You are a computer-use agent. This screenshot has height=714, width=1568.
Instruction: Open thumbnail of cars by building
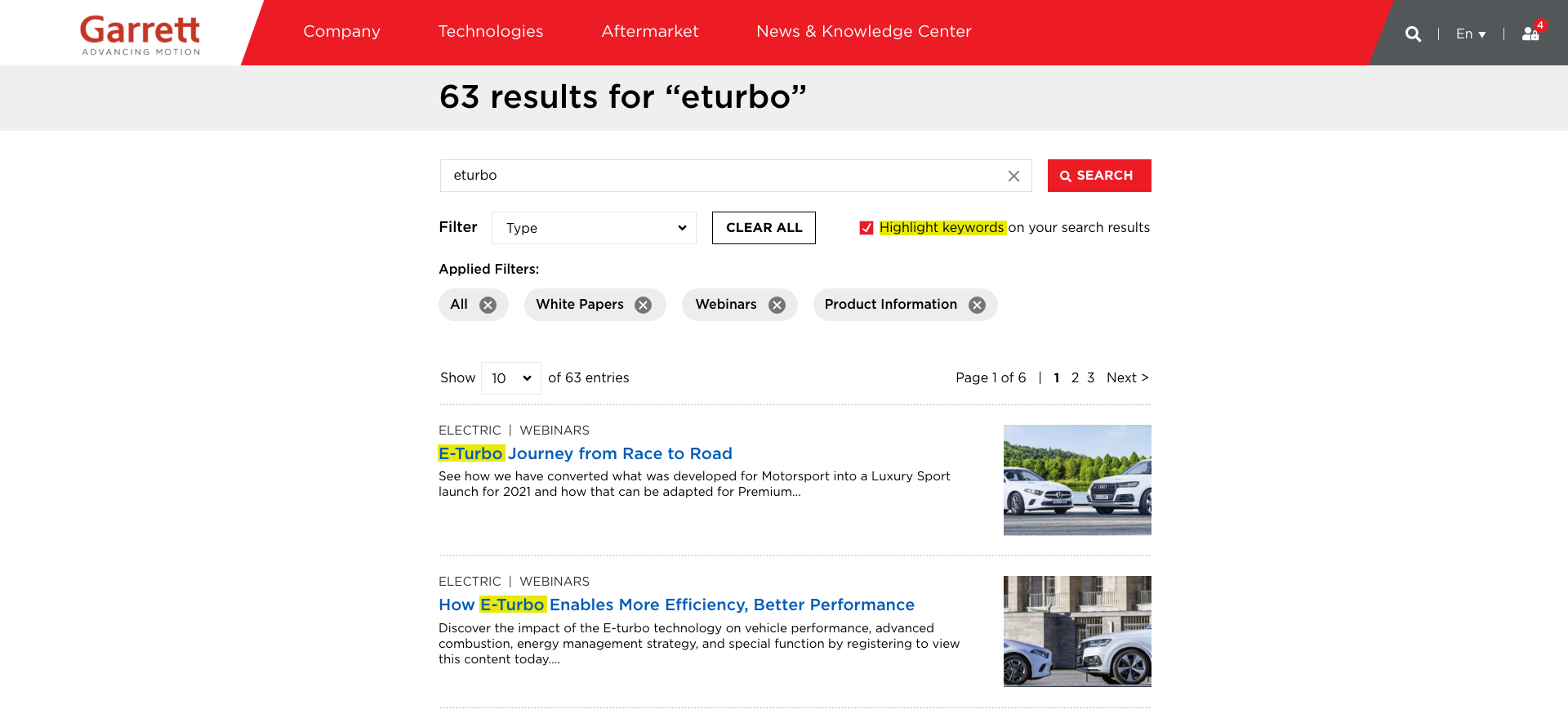click(1077, 631)
